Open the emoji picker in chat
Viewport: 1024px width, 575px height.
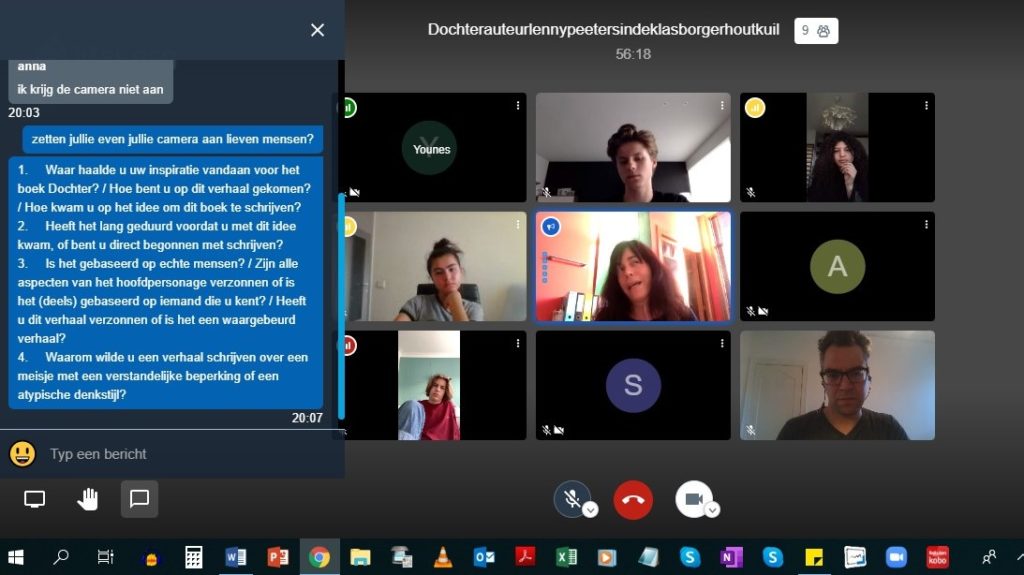[22, 454]
